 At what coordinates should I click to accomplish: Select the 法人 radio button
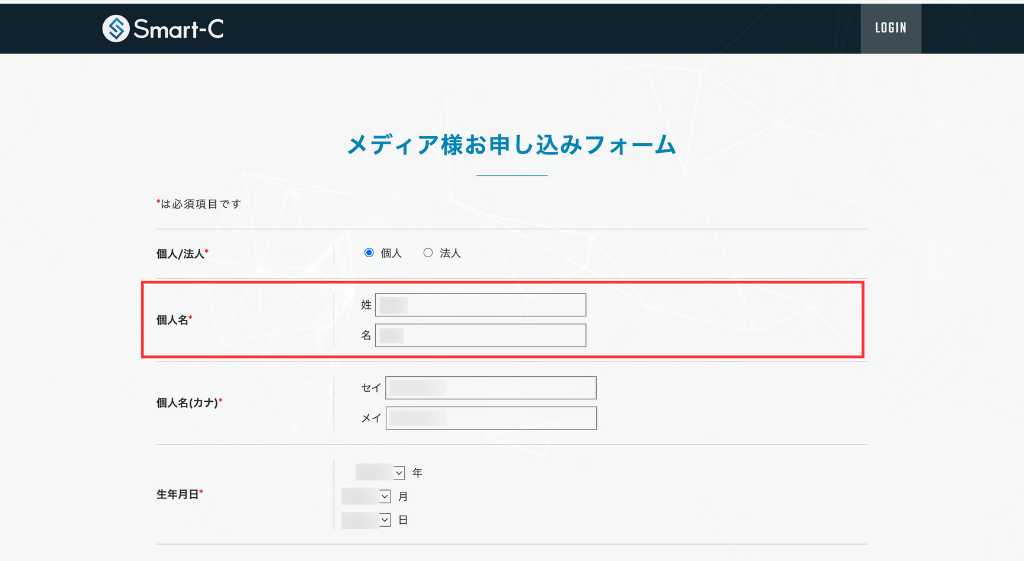(428, 253)
